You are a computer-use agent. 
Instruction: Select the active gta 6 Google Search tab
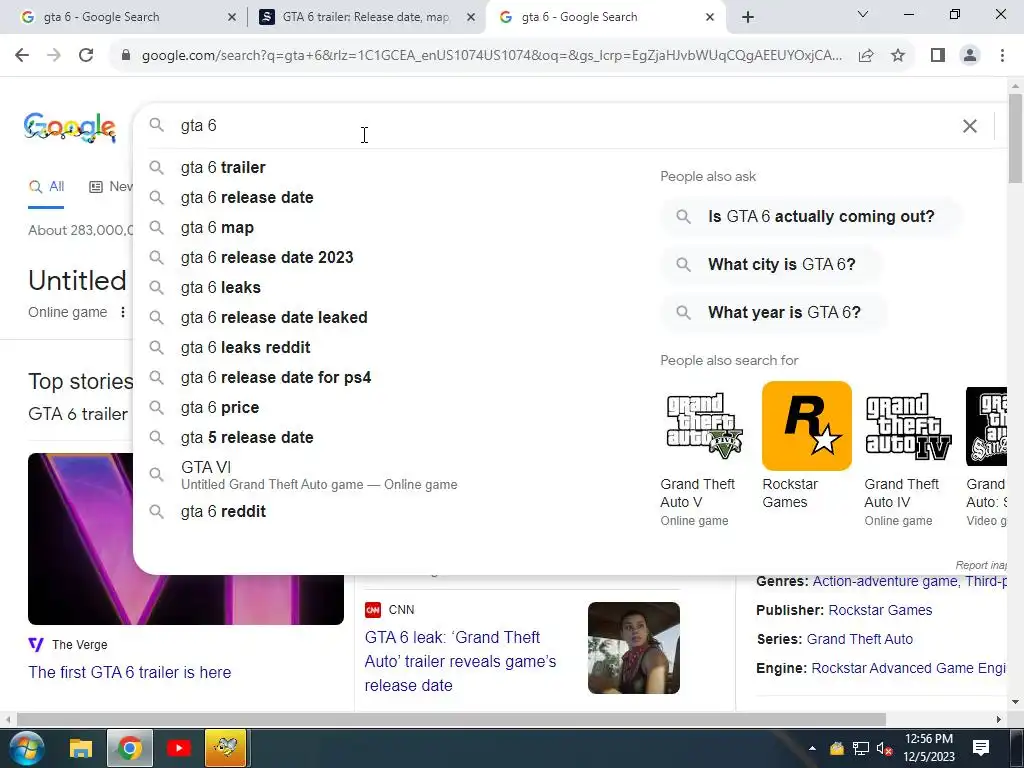point(605,17)
